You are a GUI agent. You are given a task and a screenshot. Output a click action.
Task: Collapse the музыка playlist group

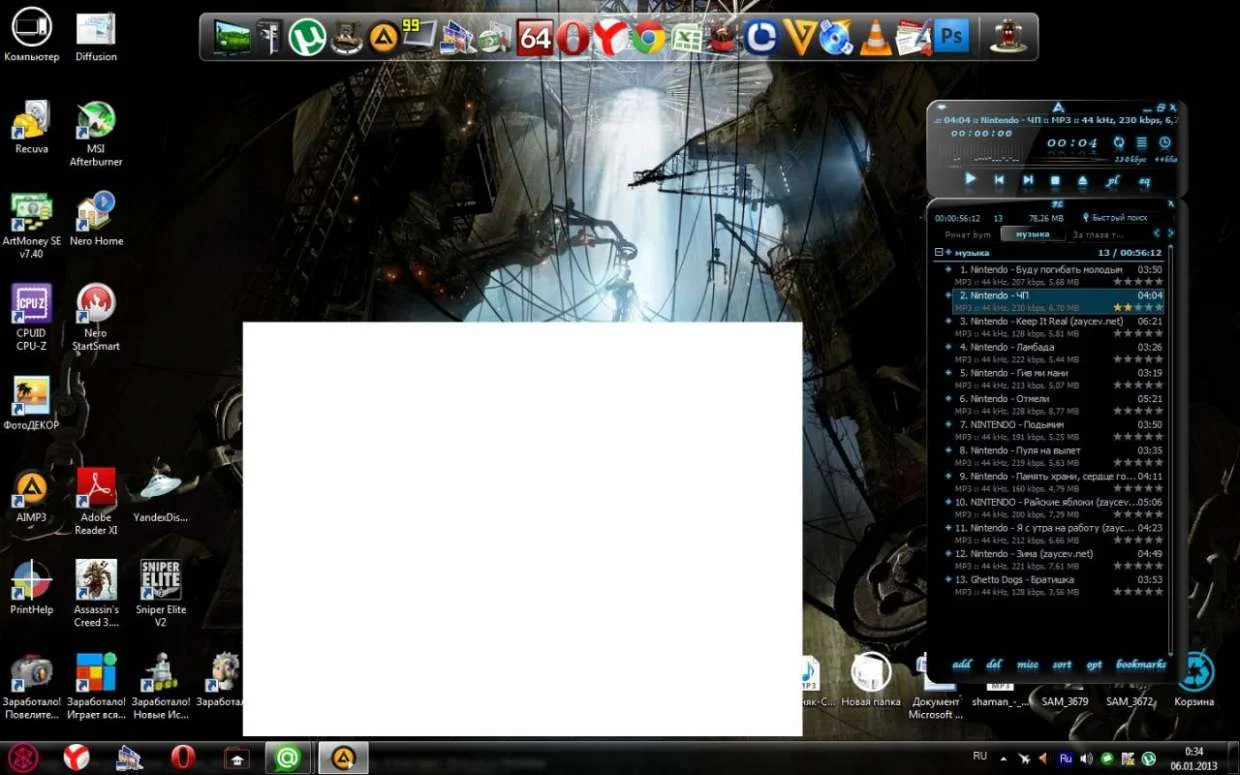click(x=939, y=253)
